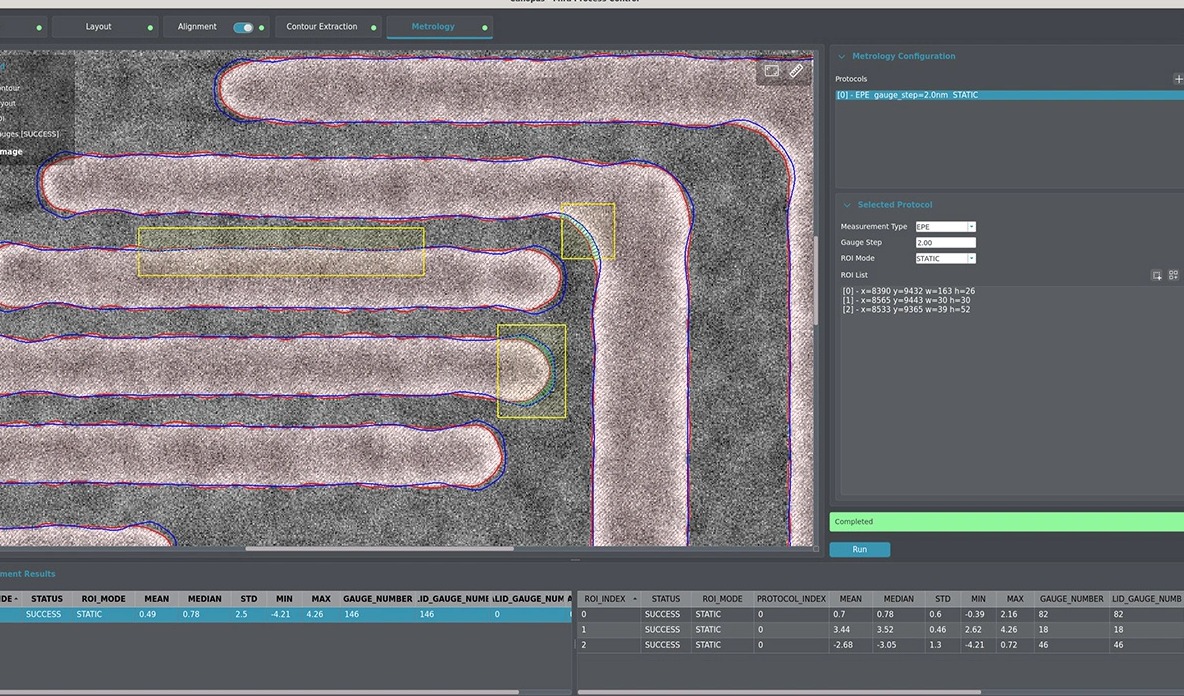Click the add ROI grid icon

[x=1173, y=275]
